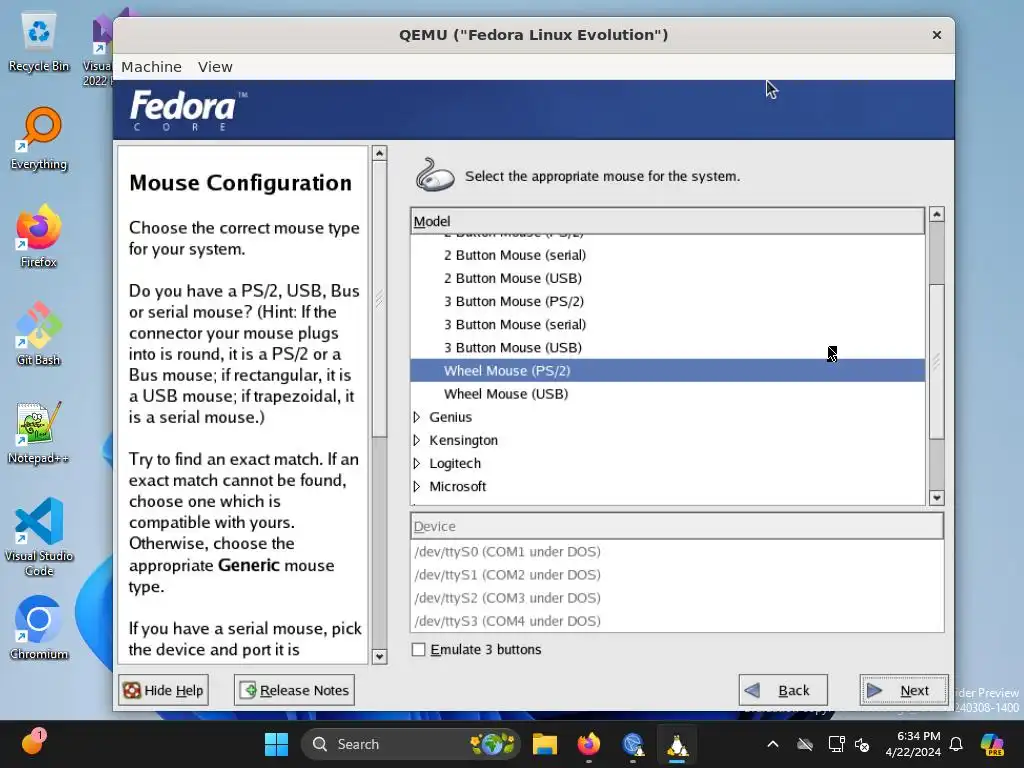Image resolution: width=1024 pixels, height=768 pixels.
Task: Open the notification bell in system tray
Action: [x=956, y=744]
